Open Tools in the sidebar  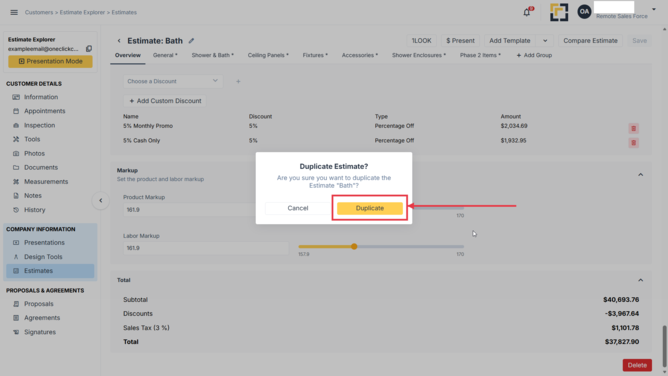click(x=32, y=139)
